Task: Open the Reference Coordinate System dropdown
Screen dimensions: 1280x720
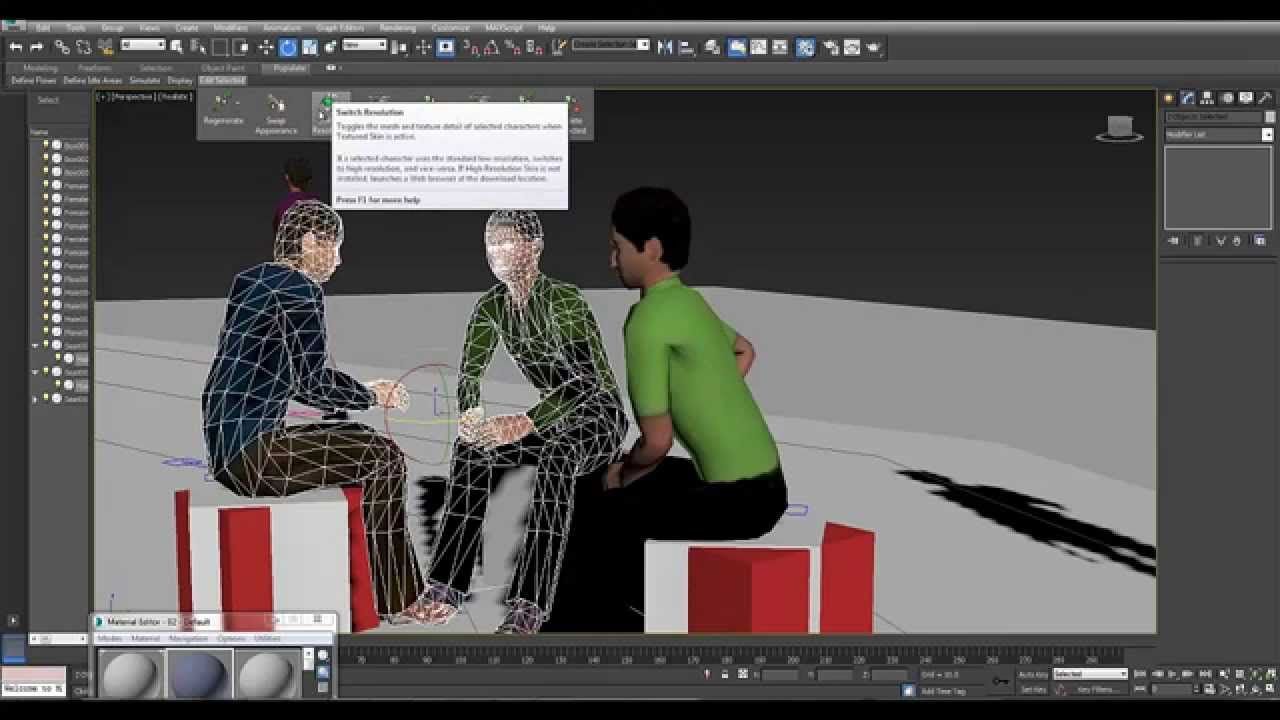Action: pyautogui.click(x=364, y=45)
